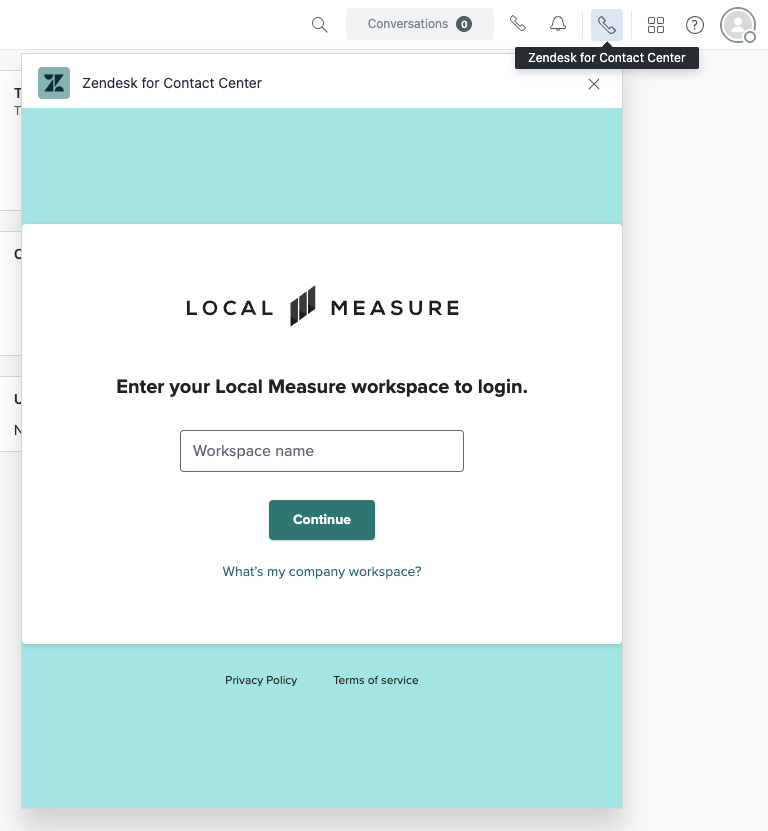
Task: Click the Local Measure logo
Action: [322, 306]
